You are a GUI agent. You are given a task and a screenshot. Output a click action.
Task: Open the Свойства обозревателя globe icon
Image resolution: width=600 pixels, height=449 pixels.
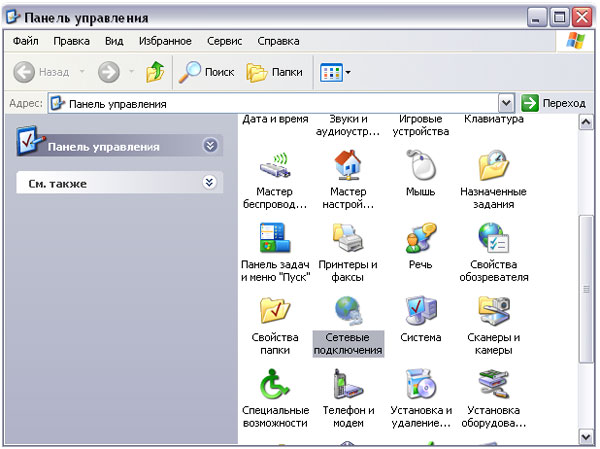(494, 238)
